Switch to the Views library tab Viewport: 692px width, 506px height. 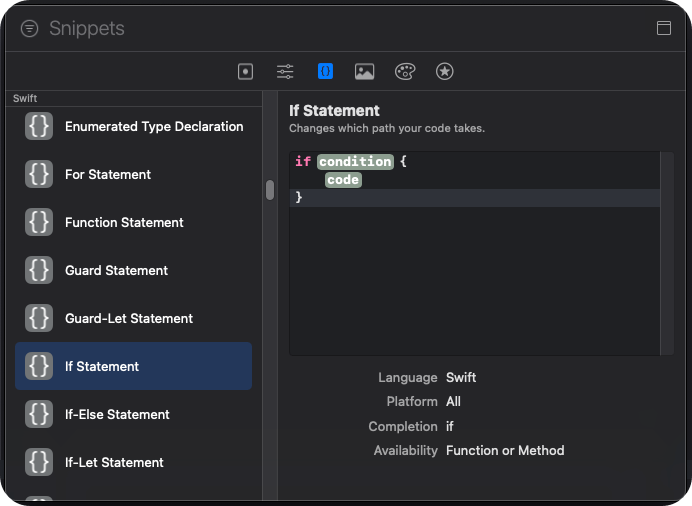pos(245,71)
